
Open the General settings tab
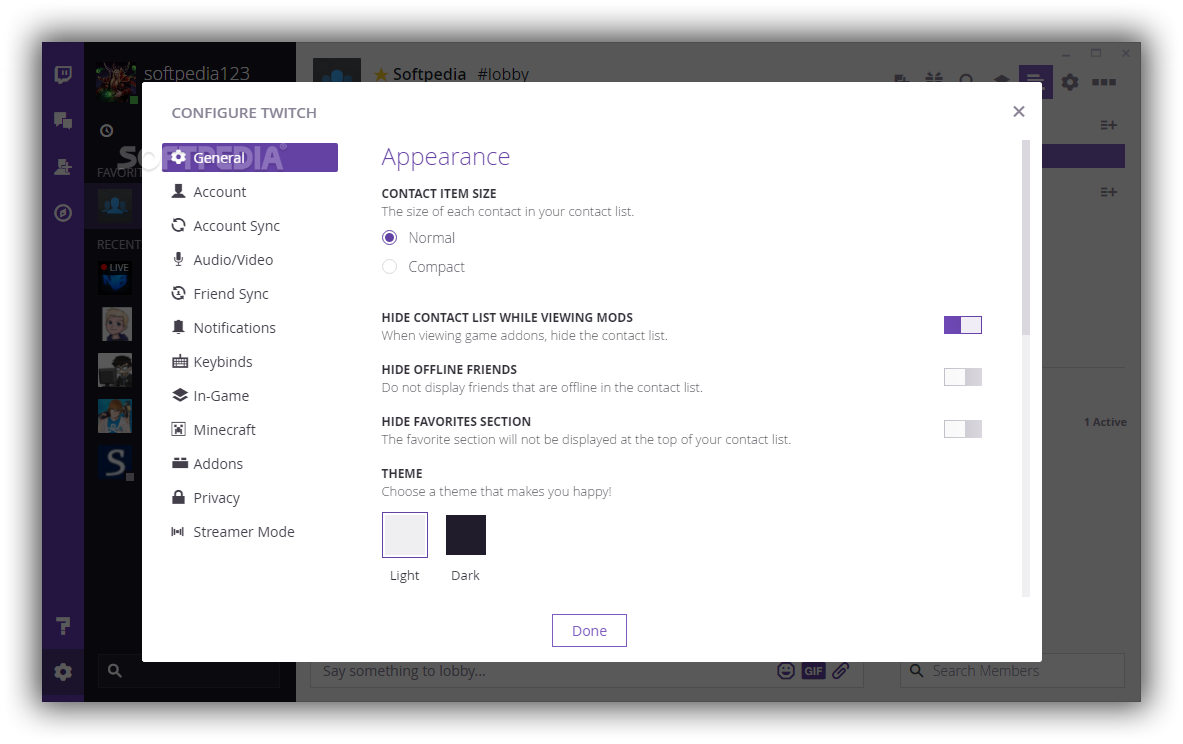250,158
